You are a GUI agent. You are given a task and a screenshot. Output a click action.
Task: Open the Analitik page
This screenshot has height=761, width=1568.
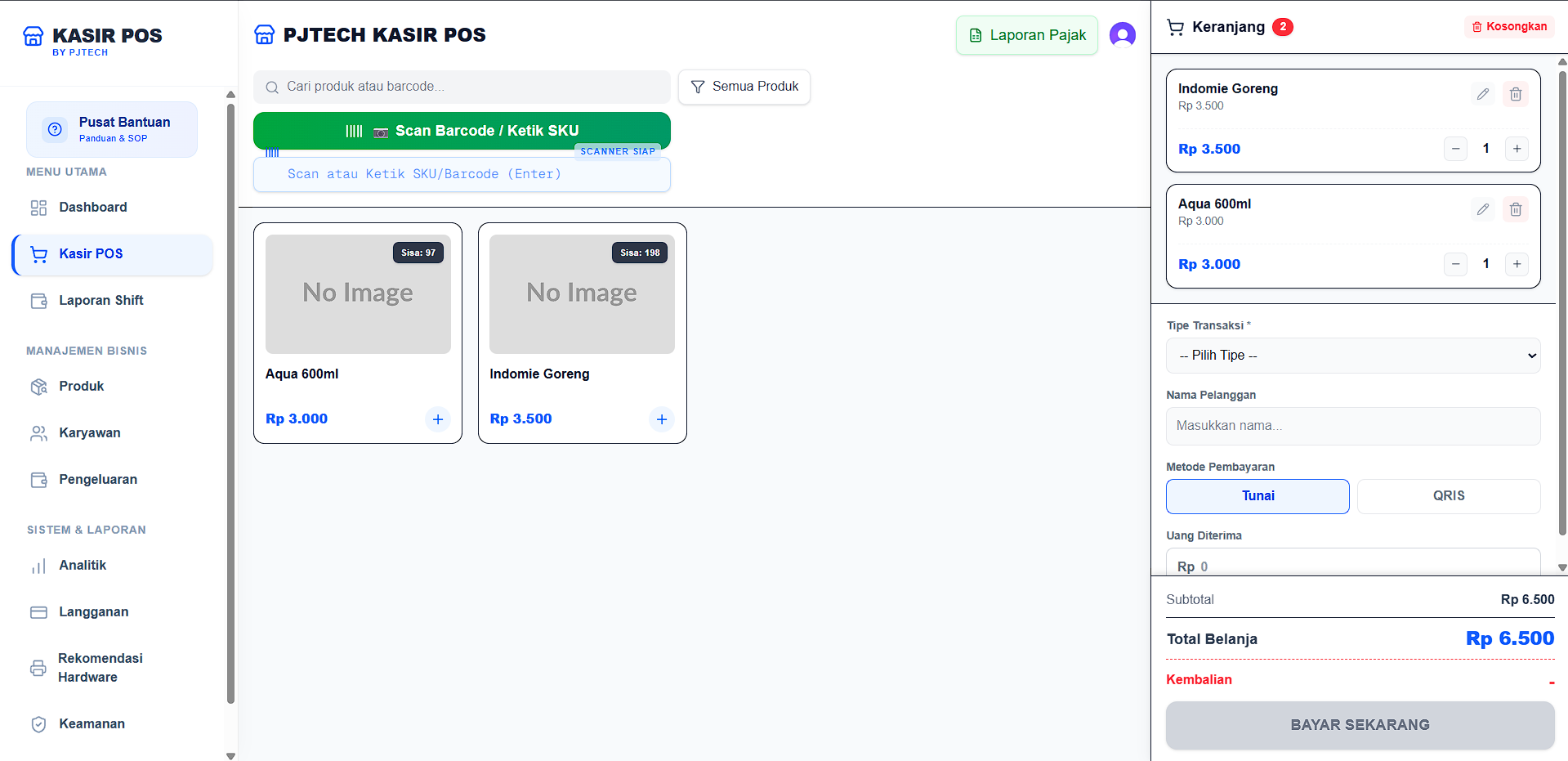coord(113,566)
